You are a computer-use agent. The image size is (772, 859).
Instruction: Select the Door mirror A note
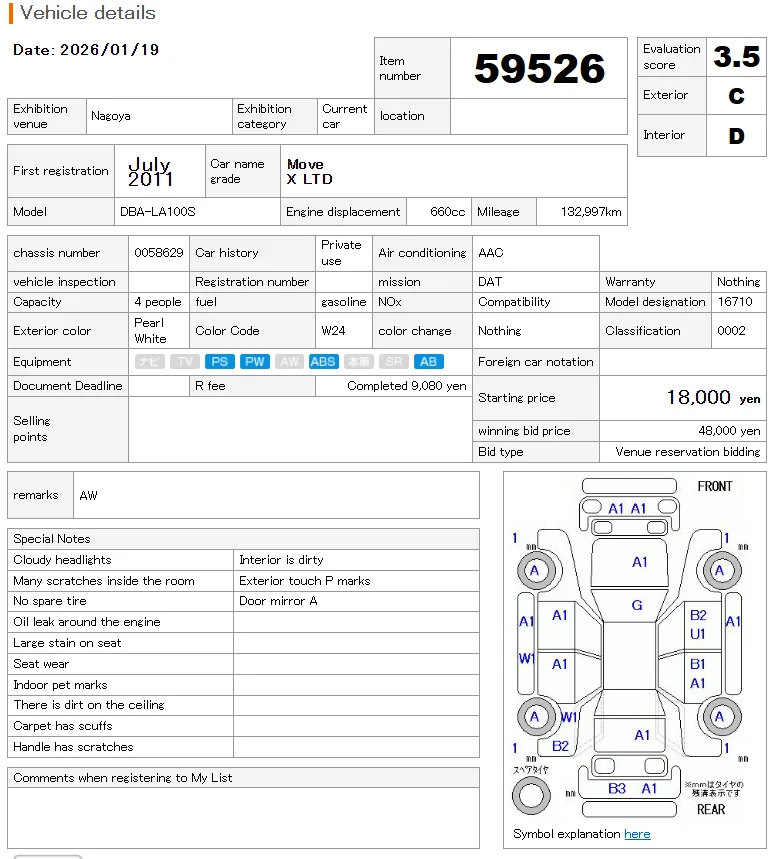(x=278, y=601)
